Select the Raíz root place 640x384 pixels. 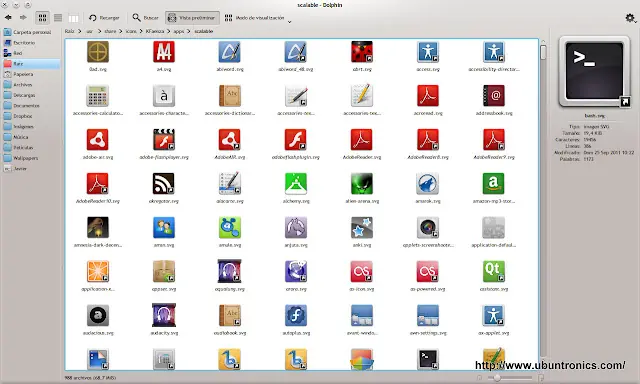point(31,64)
